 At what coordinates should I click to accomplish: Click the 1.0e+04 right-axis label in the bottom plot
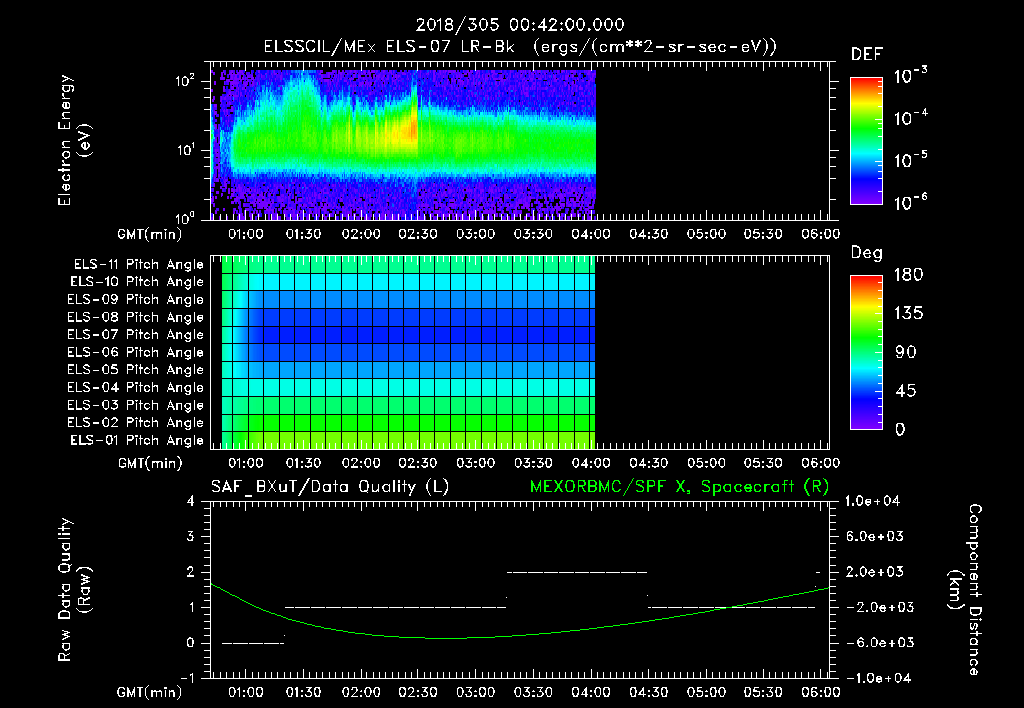tap(872, 501)
